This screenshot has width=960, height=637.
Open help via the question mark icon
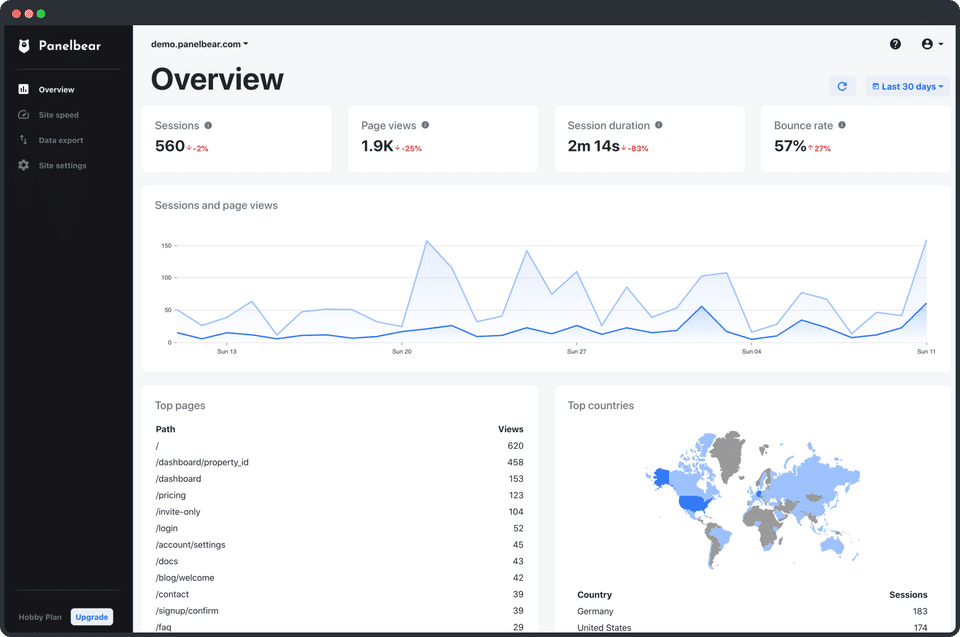[x=895, y=44]
